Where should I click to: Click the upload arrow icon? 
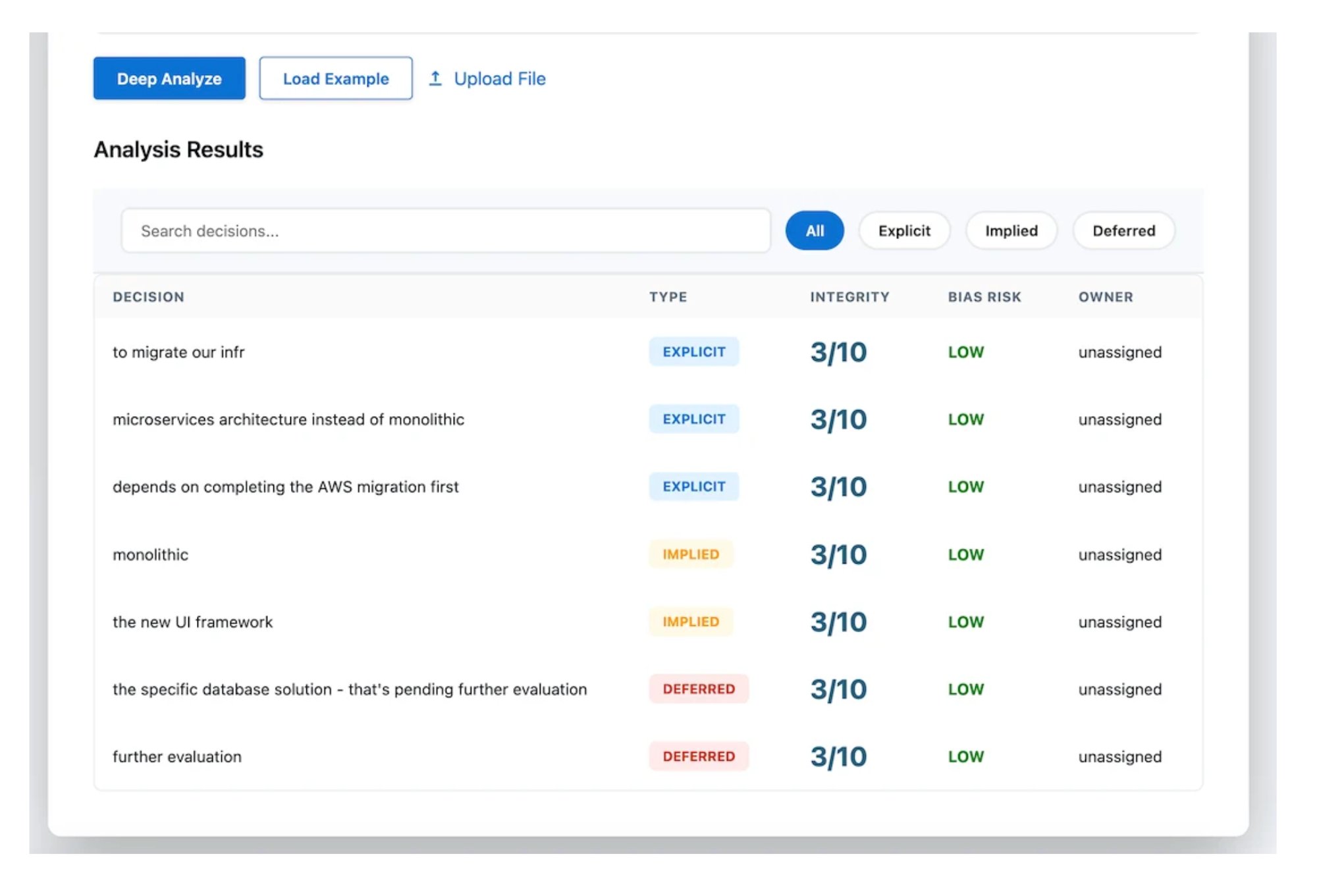tap(435, 78)
